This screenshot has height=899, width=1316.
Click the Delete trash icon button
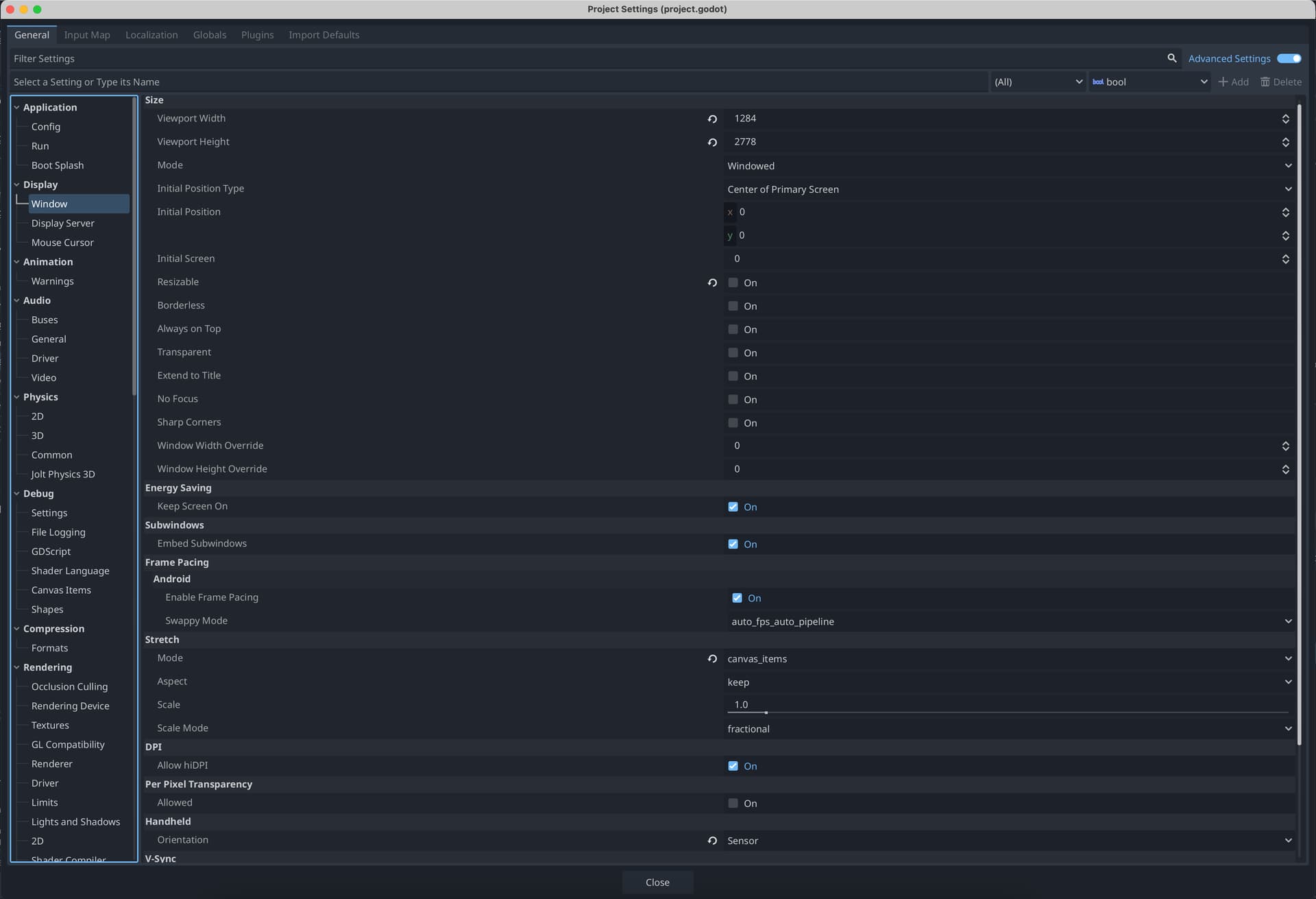coord(1280,82)
